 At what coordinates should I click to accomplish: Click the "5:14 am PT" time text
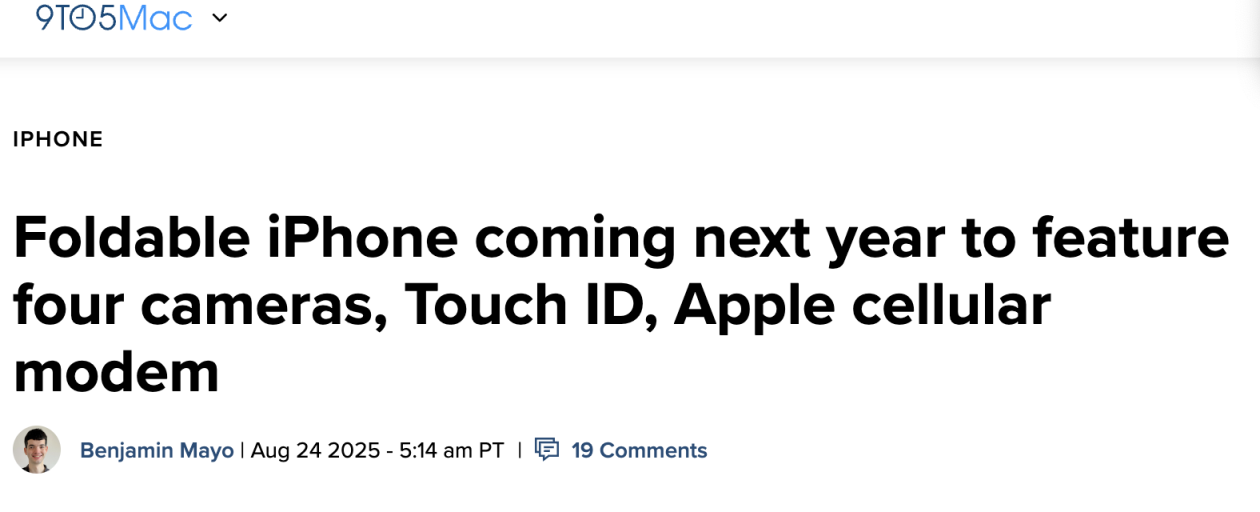pyautogui.click(x=452, y=451)
